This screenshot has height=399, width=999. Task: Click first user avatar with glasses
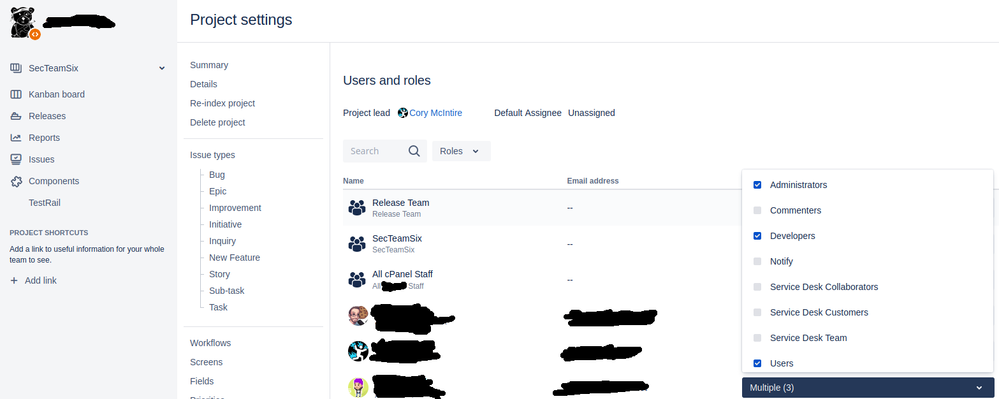point(358,315)
